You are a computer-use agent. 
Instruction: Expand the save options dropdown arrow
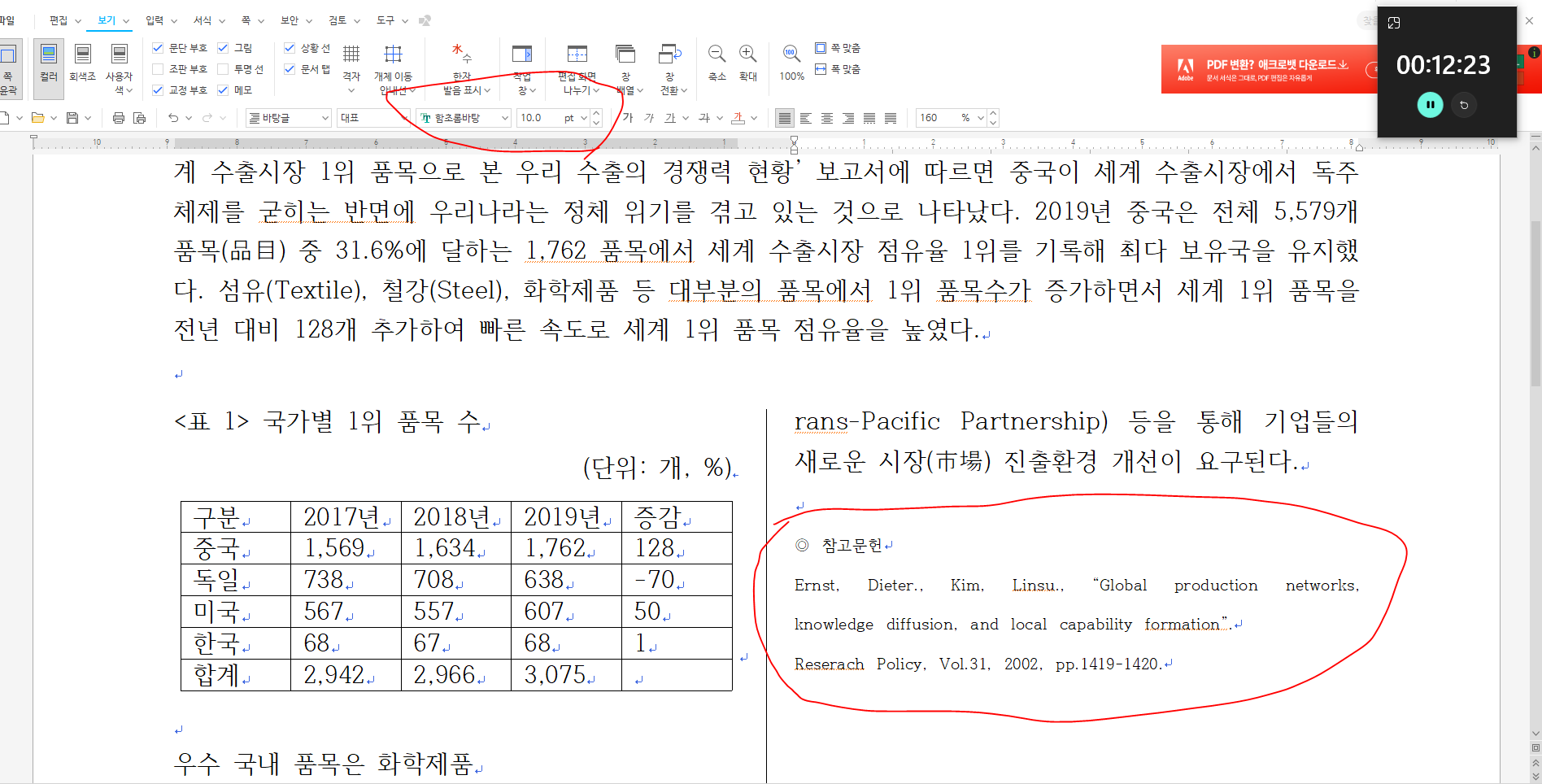[88, 118]
